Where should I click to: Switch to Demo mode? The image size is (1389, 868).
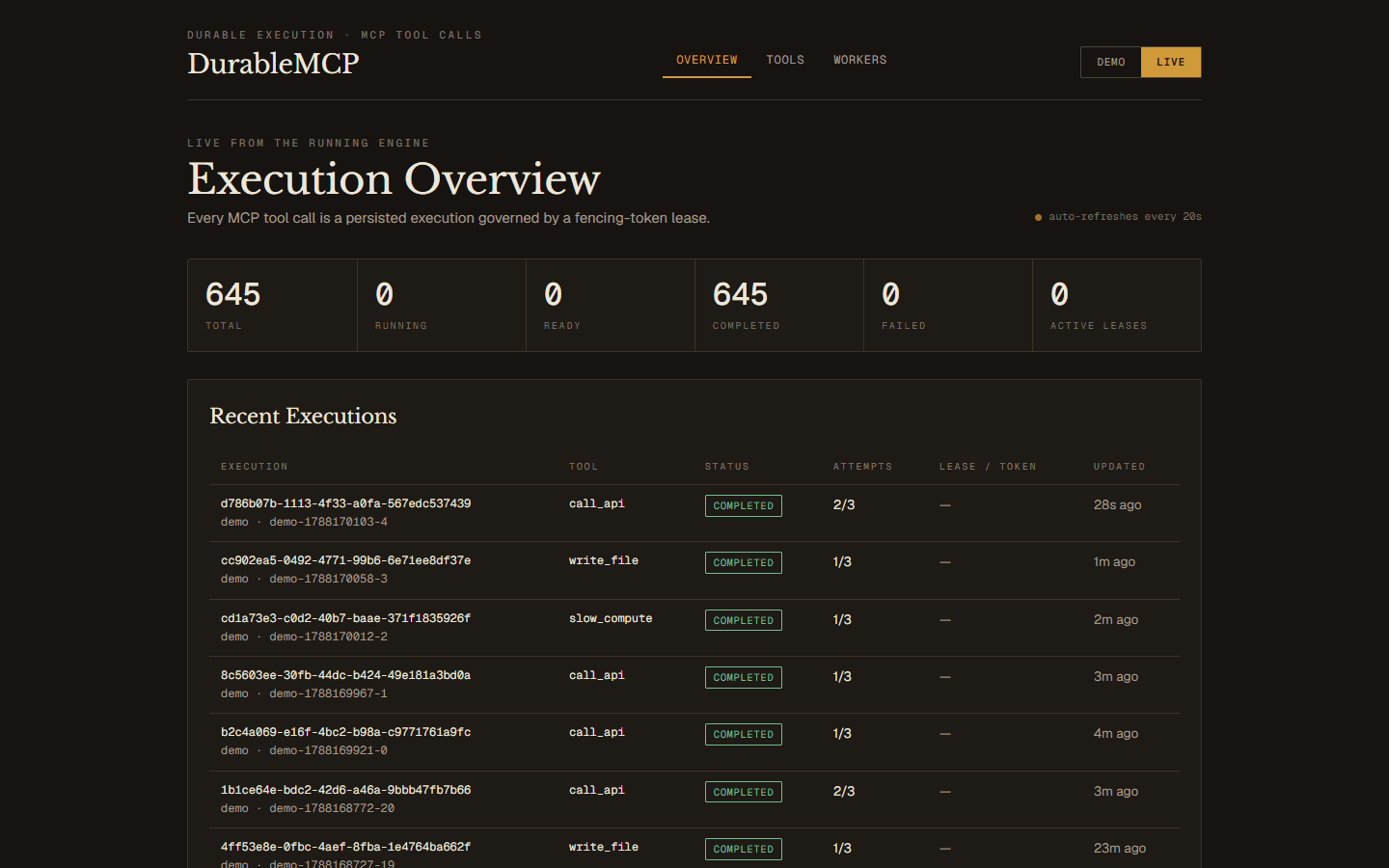click(1110, 63)
